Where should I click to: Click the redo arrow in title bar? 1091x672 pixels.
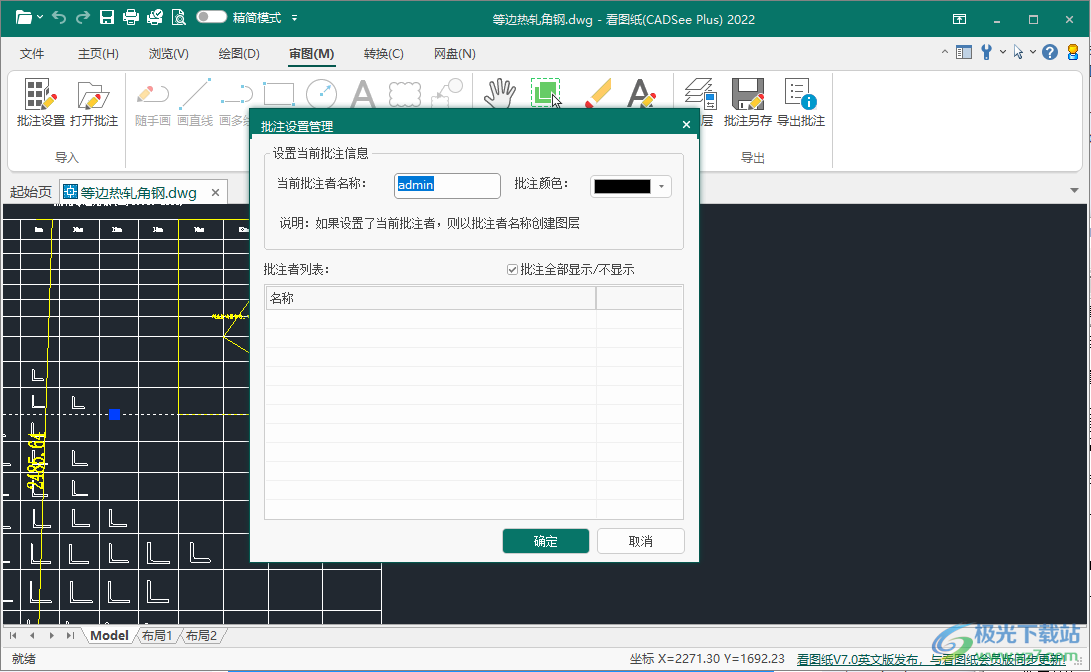pos(83,17)
